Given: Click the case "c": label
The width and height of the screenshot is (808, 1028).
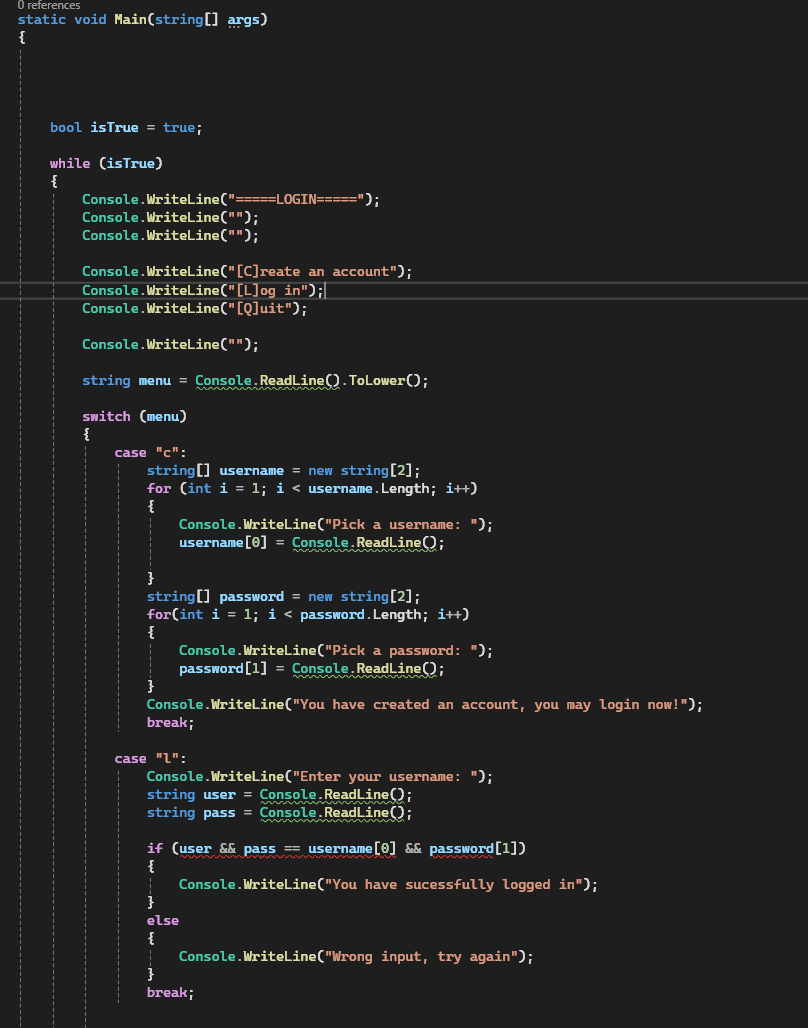Looking at the screenshot, I should tap(150, 452).
